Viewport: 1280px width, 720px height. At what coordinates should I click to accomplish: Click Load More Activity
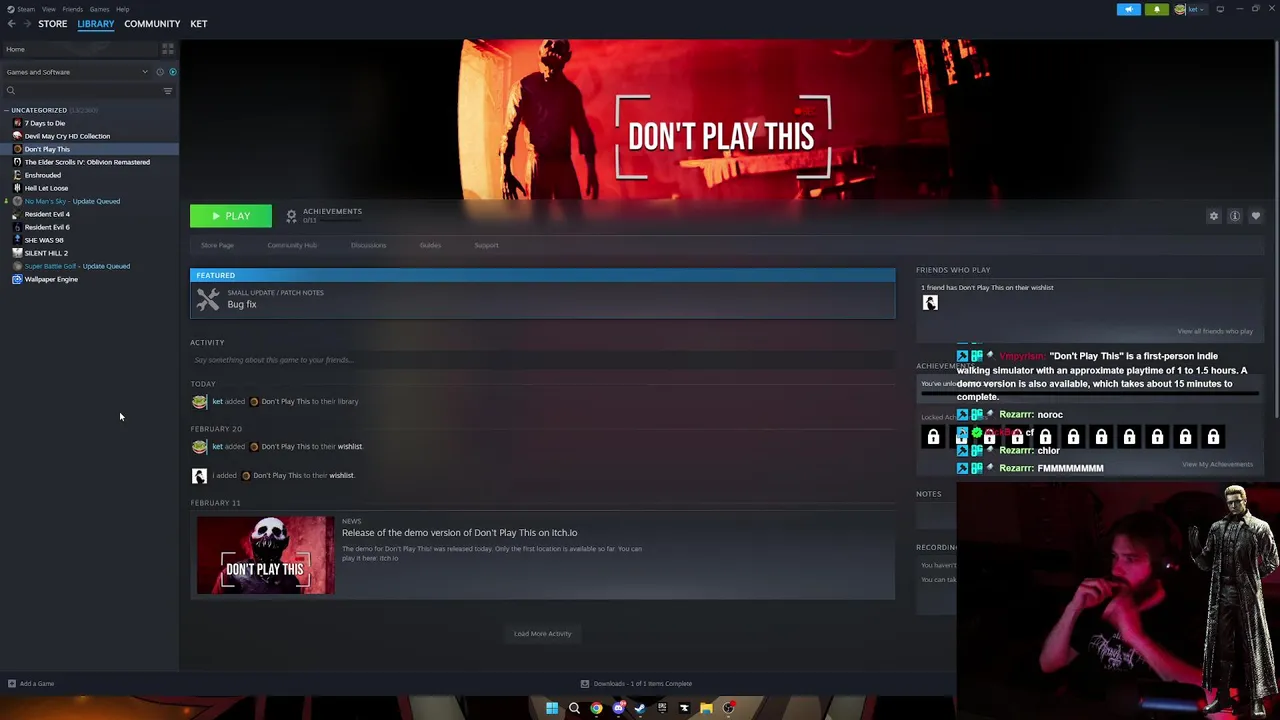(542, 633)
